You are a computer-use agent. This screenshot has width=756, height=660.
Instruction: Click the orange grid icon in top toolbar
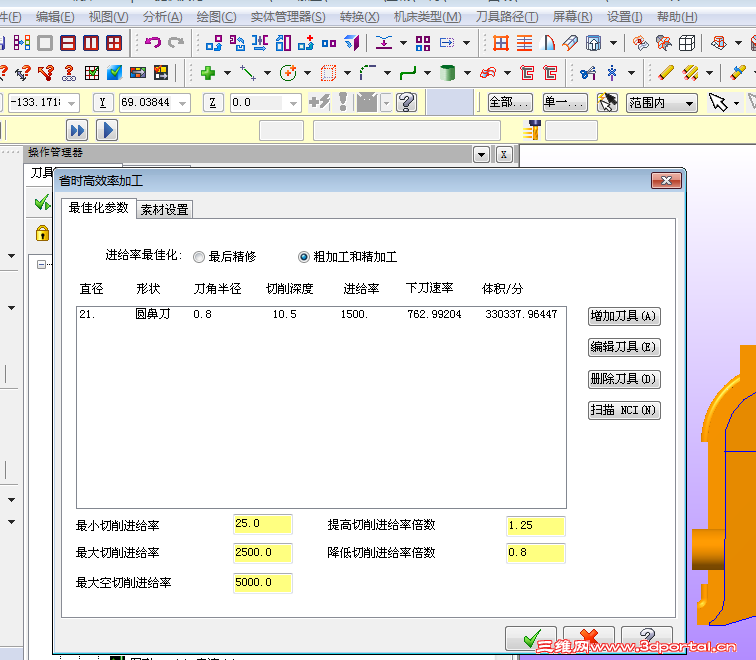click(x=500, y=43)
